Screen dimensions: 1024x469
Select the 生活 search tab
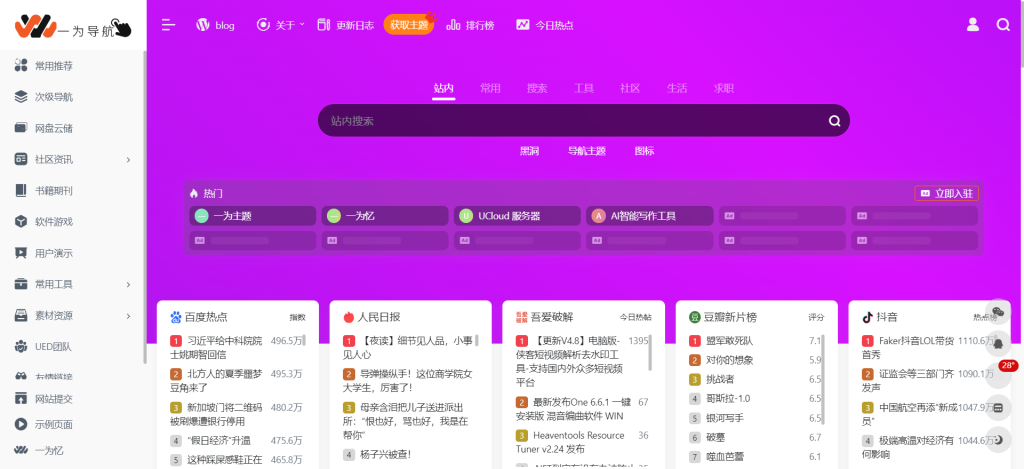(677, 88)
